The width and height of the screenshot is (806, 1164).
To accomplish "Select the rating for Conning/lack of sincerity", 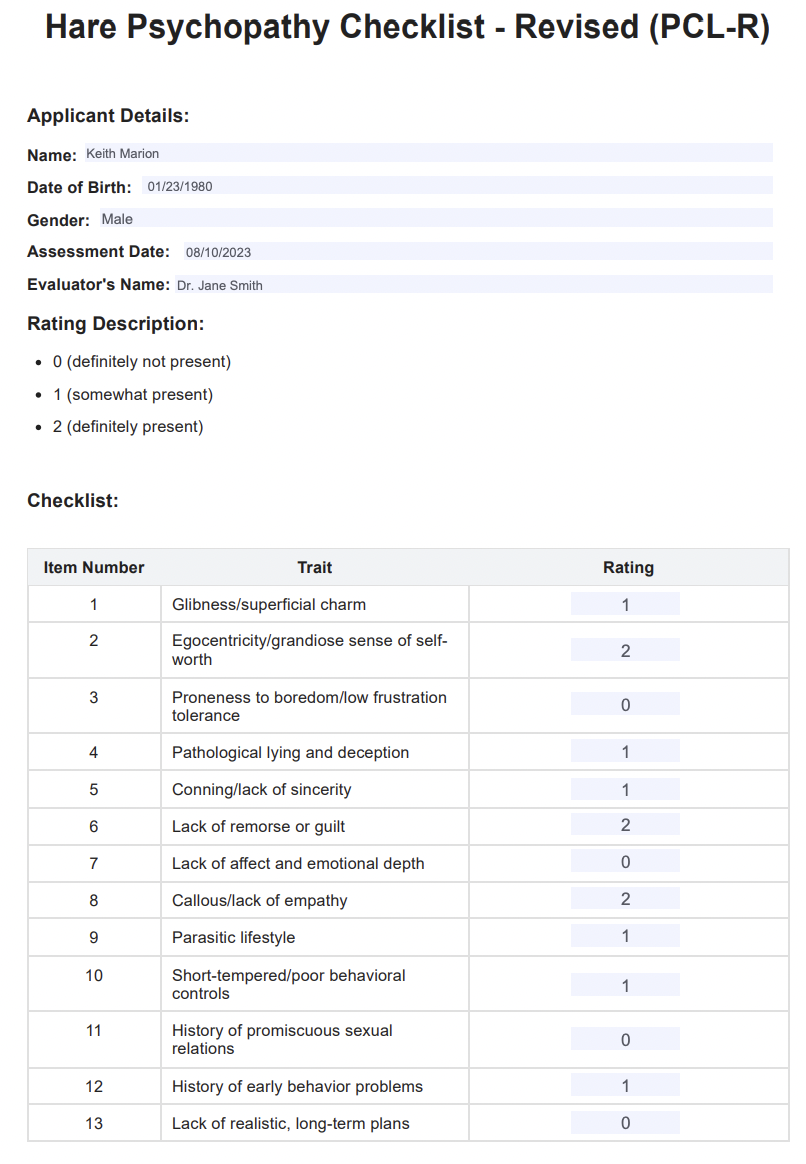I will click(624, 788).
